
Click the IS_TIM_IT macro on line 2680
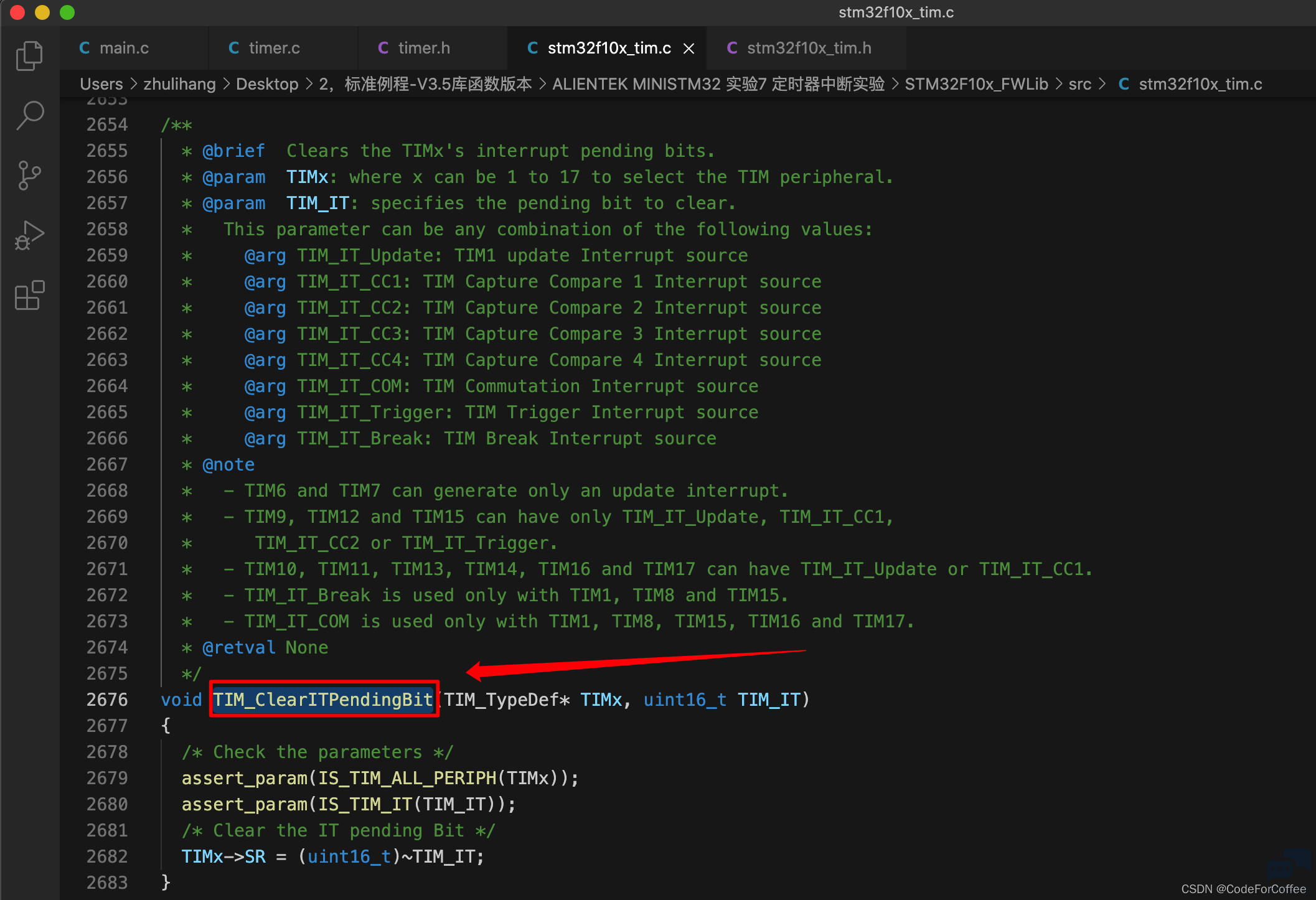coord(365,804)
